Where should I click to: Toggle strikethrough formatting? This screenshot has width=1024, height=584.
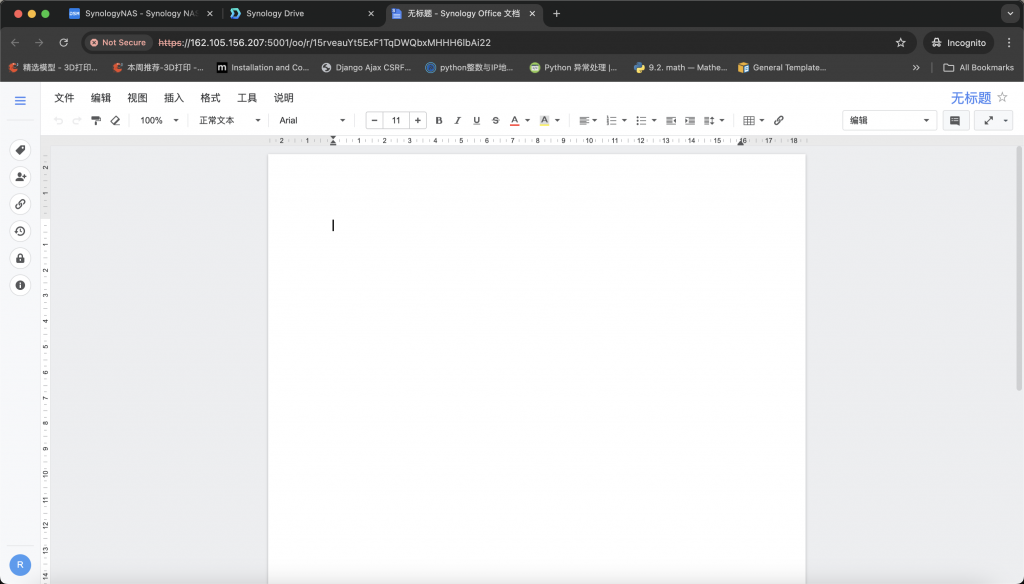coord(495,120)
